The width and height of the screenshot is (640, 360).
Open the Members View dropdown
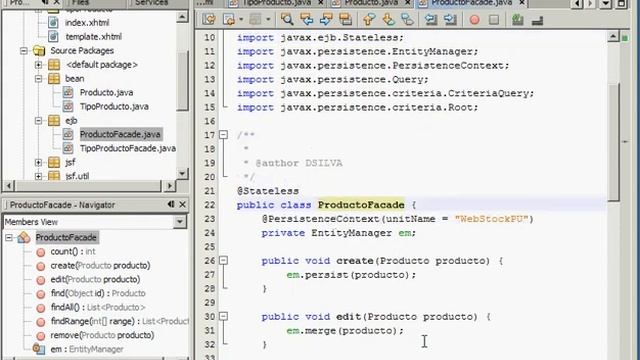click(x=180, y=222)
